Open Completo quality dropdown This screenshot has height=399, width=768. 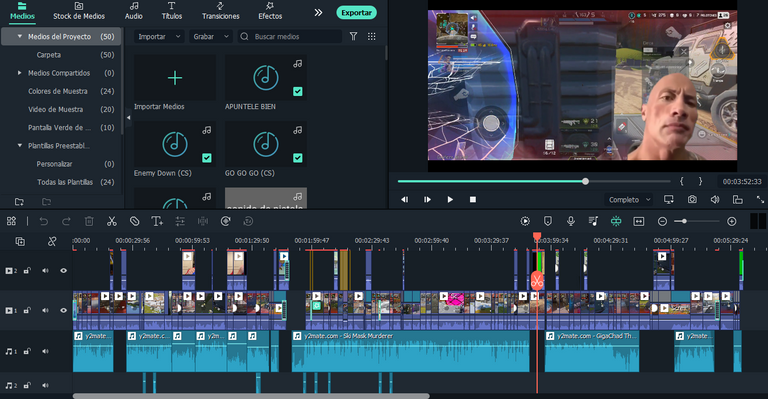pos(629,200)
